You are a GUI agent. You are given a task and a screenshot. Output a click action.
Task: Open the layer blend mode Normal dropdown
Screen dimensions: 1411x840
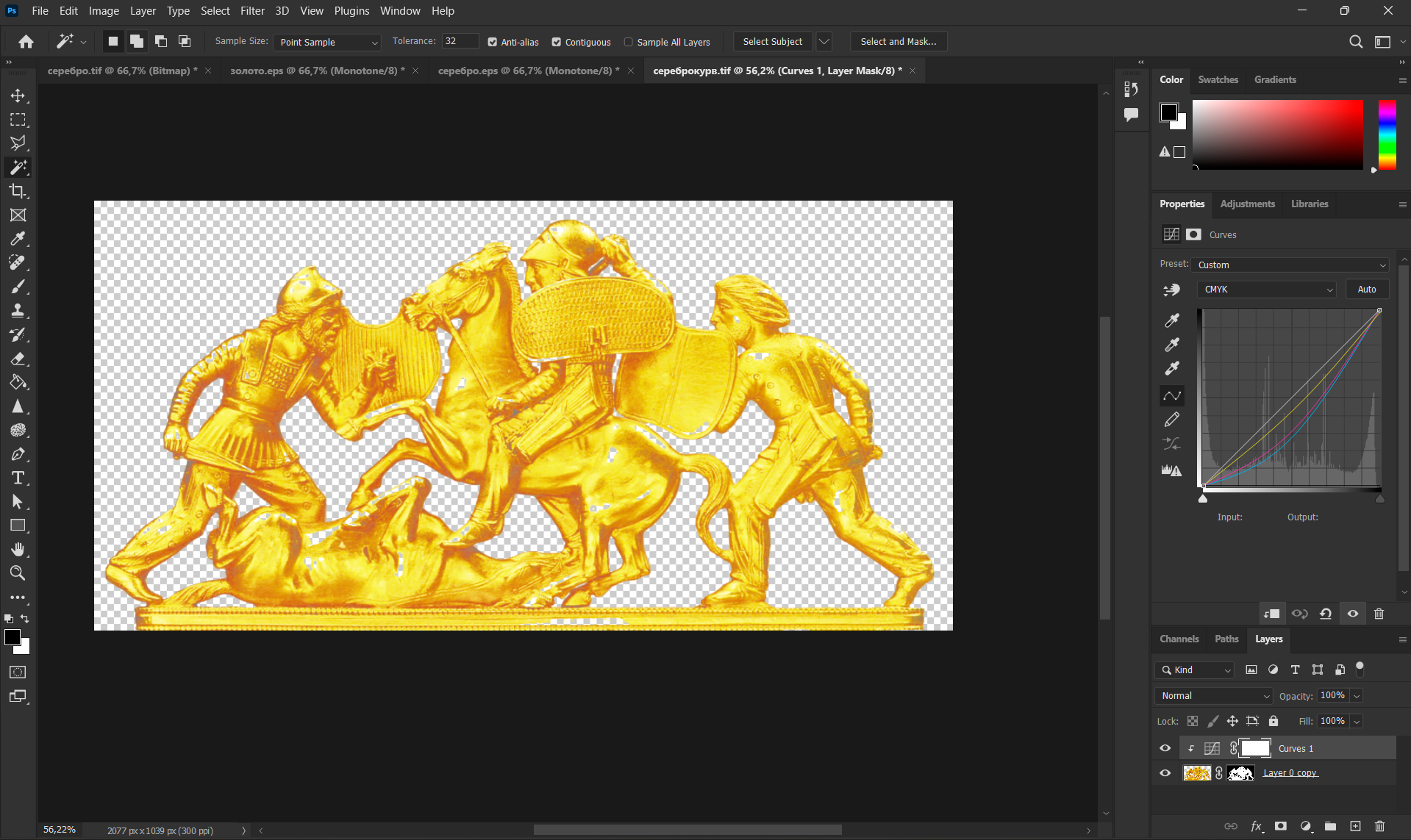(x=1214, y=696)
